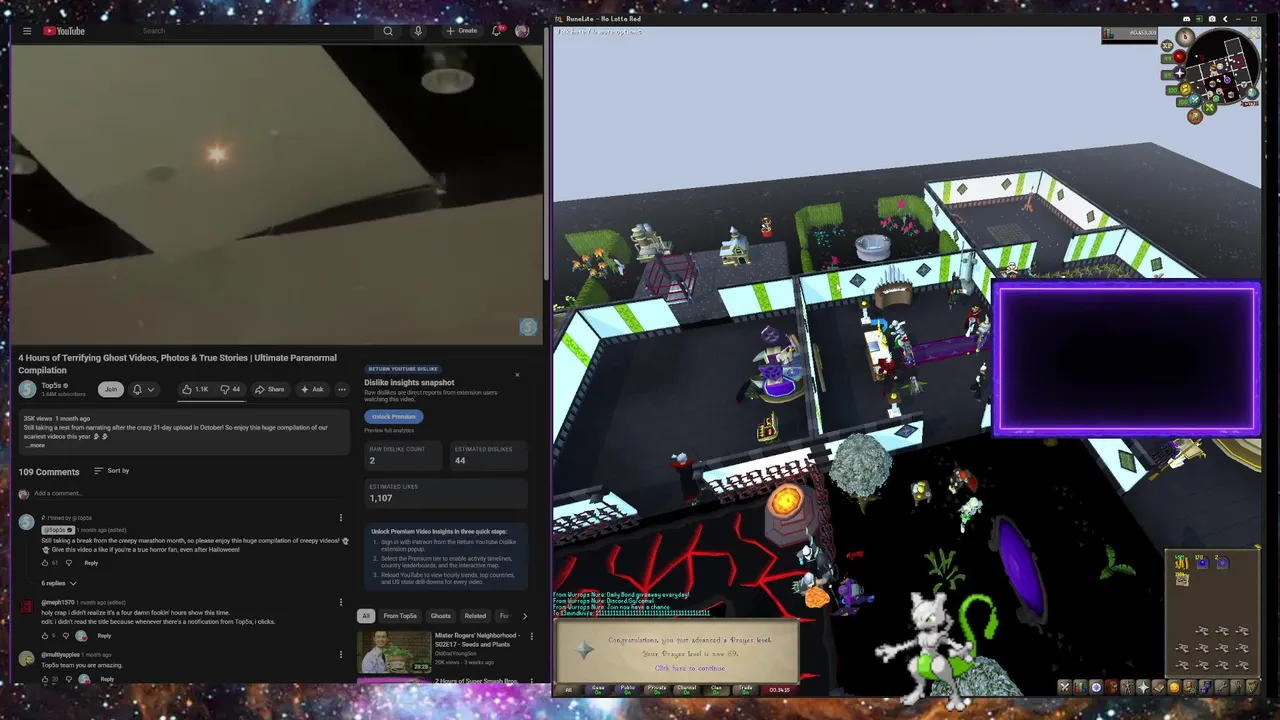Viewport: 1280px width, 720px height.
Task: Start voice search with microphone icon
Action: (x=418, y=31)
